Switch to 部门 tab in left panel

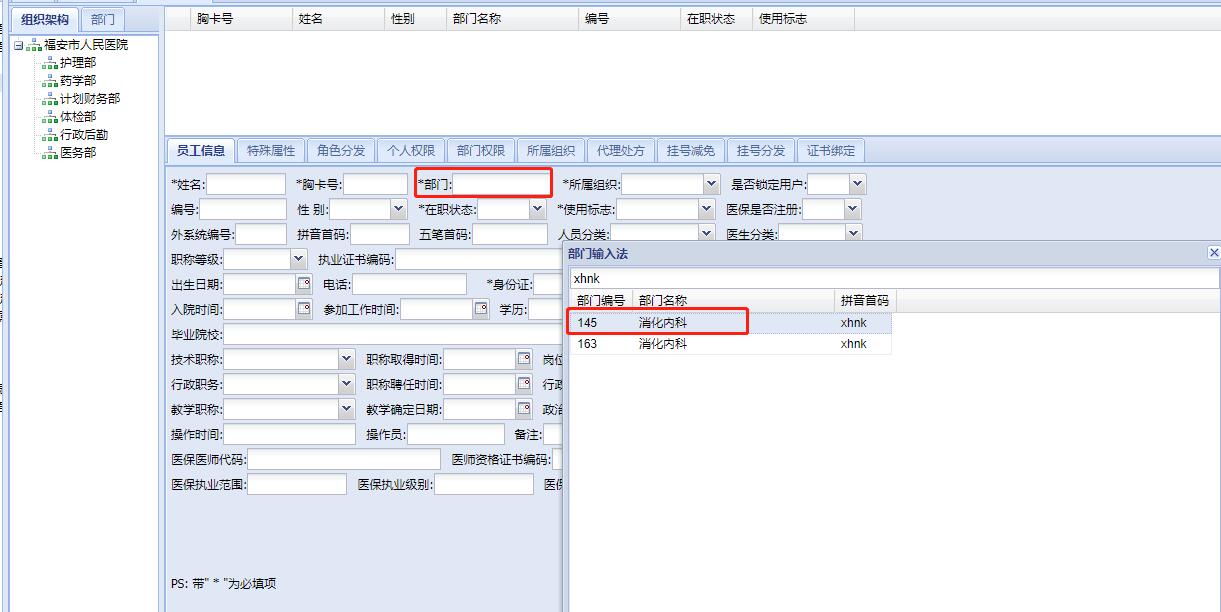click(x=102, y=19)
